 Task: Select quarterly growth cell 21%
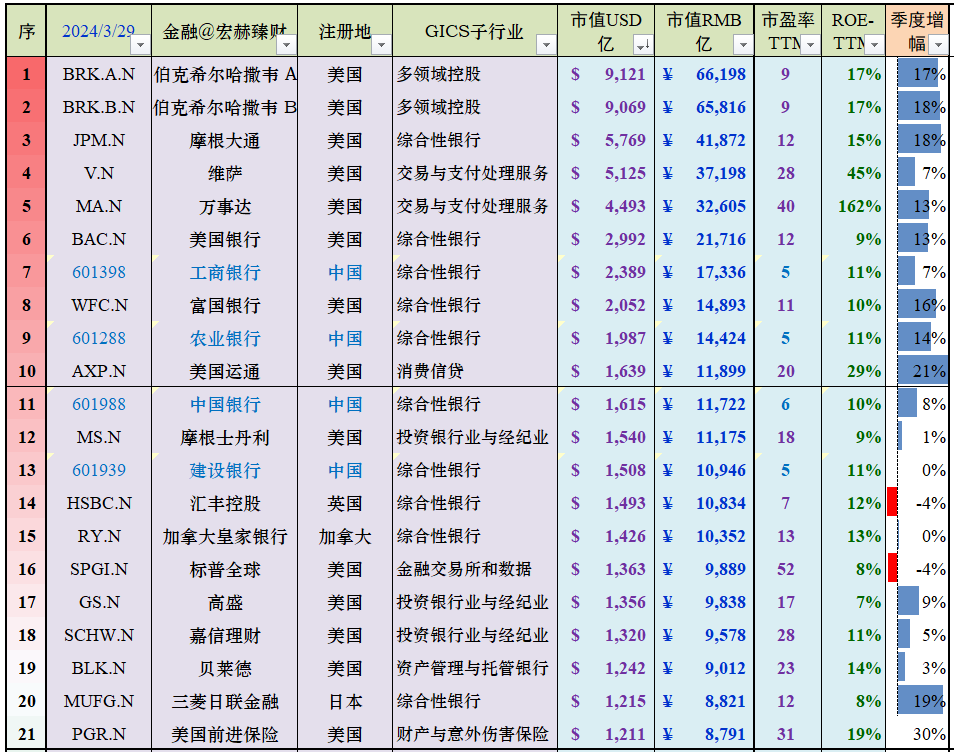pos(919,371)
